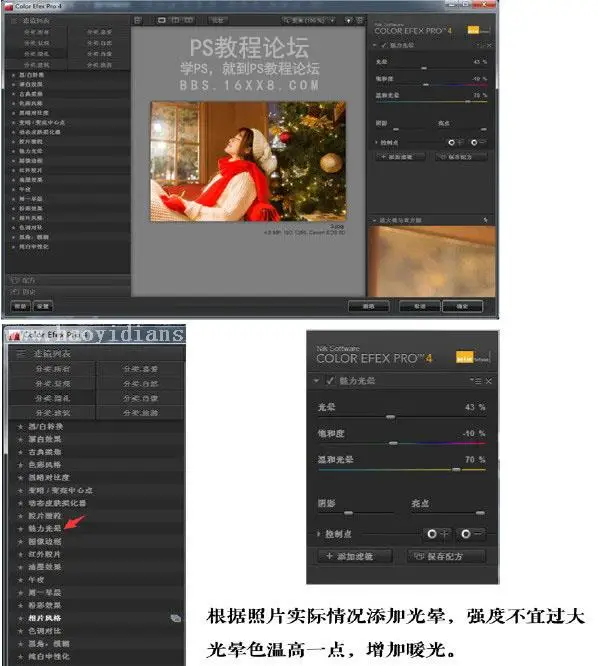The height and width of the screenshot is (666, 598).
Task: Click the 帮助 button in main window
Action: click(x=20, y=306)
